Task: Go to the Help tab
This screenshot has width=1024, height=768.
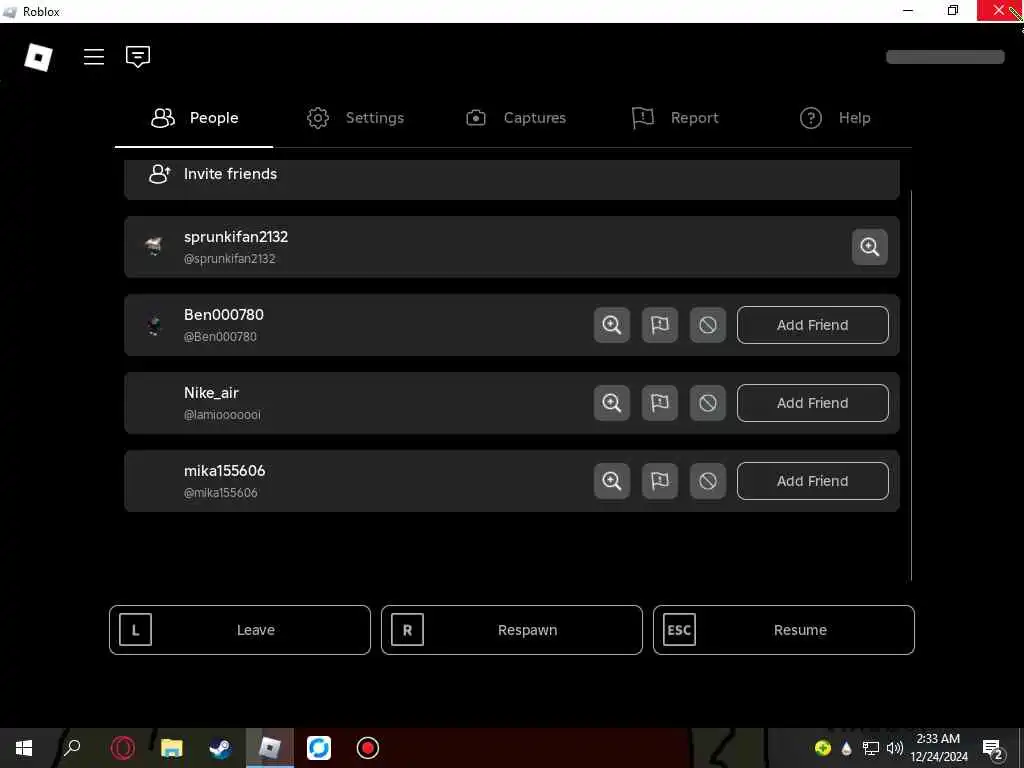Action: tap(835, 118)
